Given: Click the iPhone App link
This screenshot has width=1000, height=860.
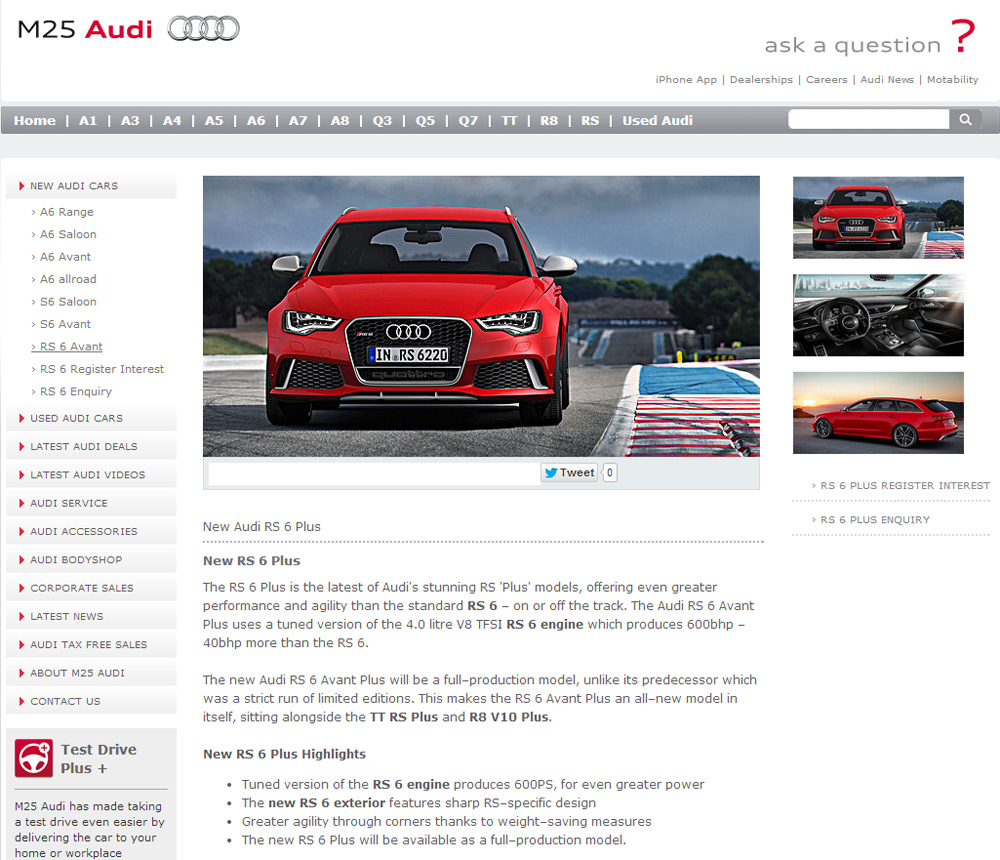Looking at the screenshot, I should tap(686, 80).
